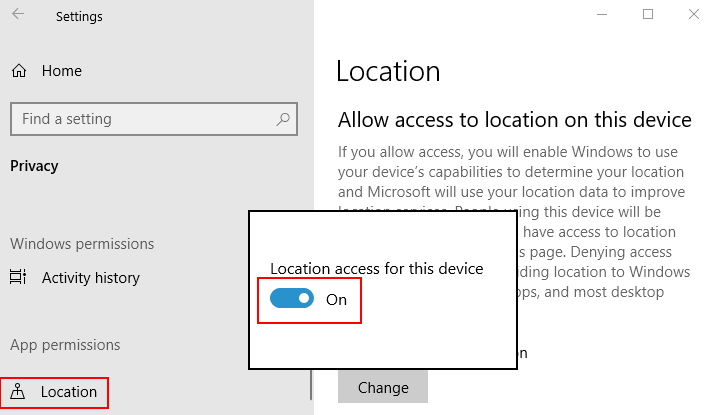Click the Location person icon in sidebar
The image size is (707, 415).
pos(18,391)
